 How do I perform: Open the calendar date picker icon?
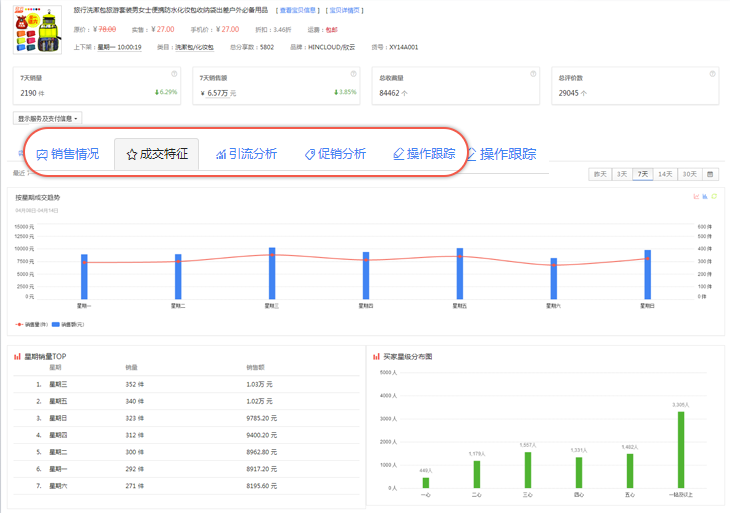711,174
